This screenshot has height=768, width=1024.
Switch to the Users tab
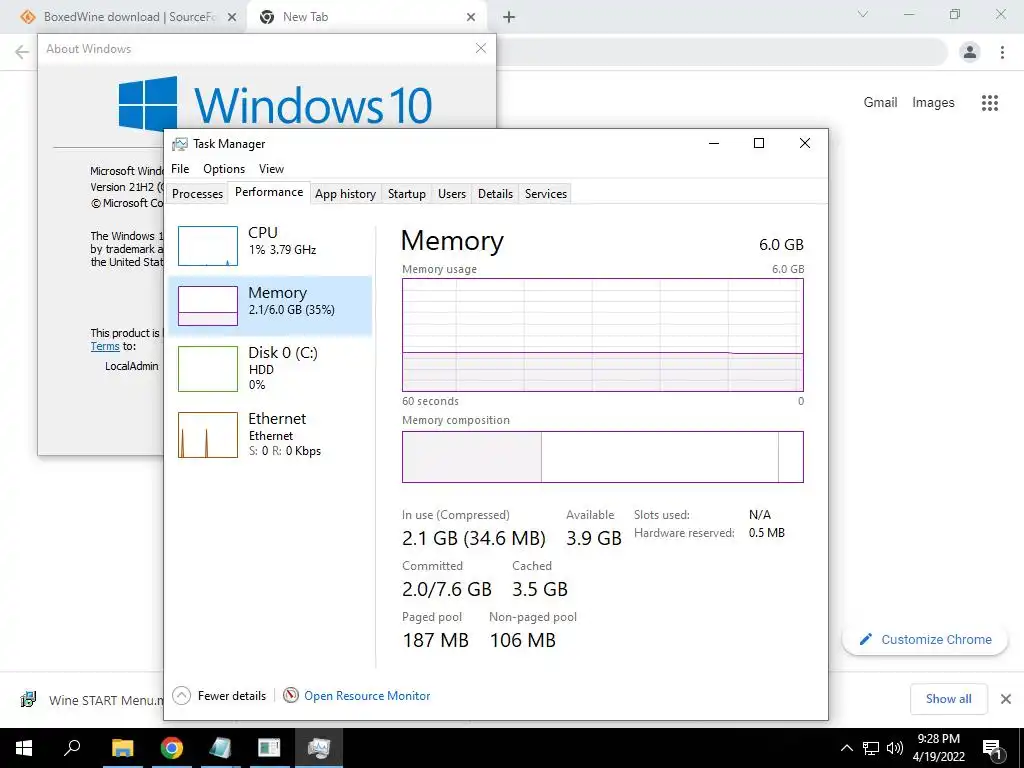point(452,194)
